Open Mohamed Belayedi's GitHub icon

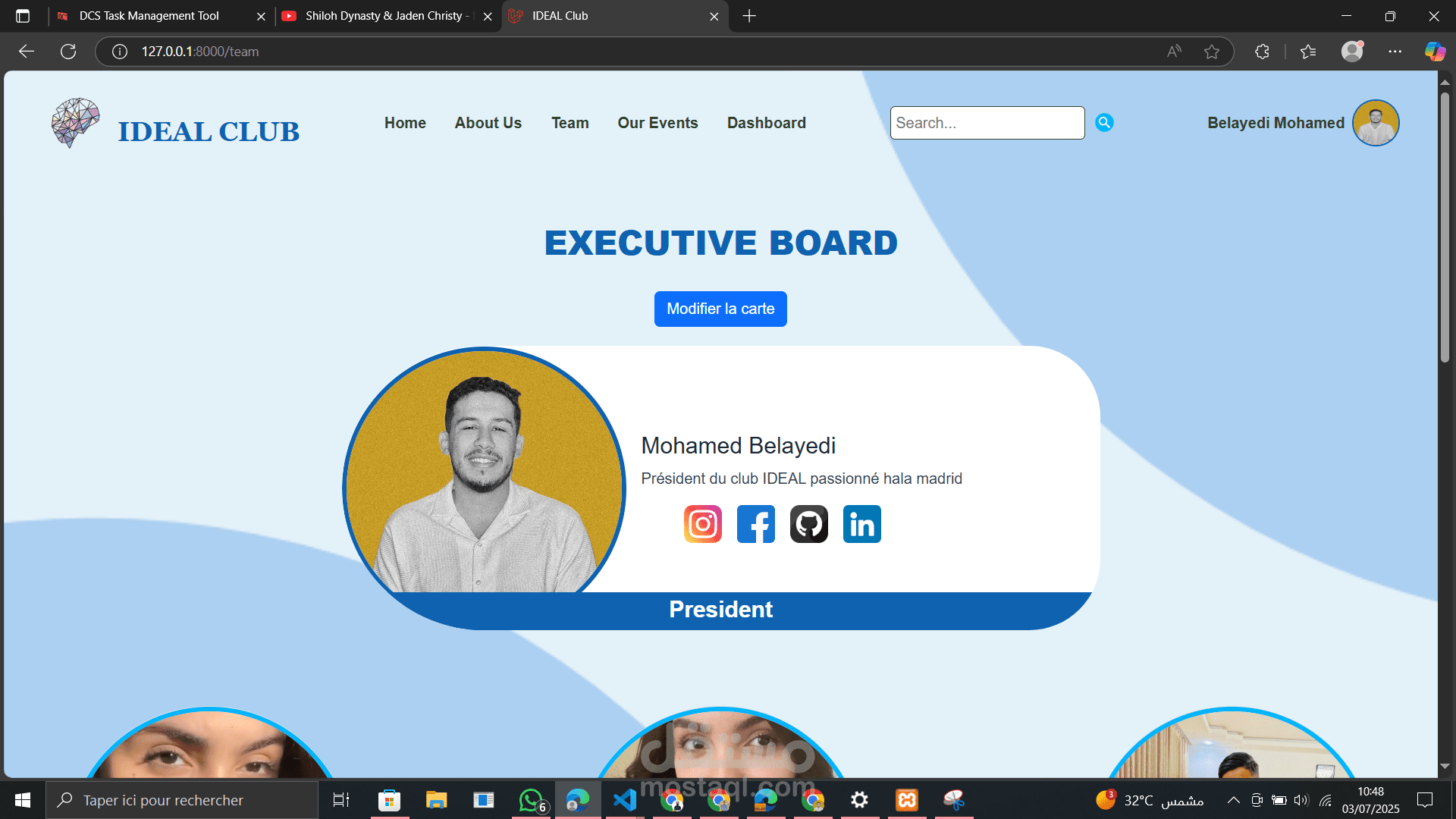pyautogui.click(x=809, y=524)
